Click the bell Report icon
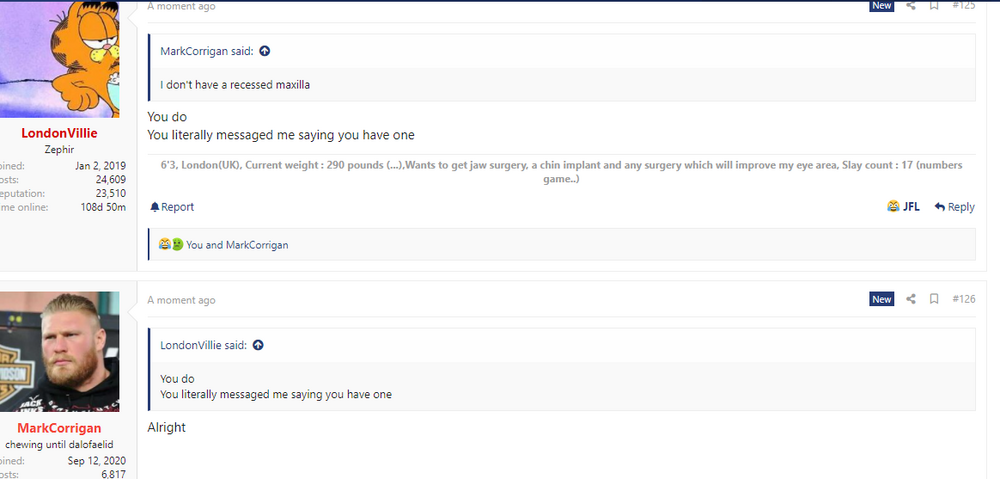This screenshot has height=479, width=1000. [x=155, y=207]
